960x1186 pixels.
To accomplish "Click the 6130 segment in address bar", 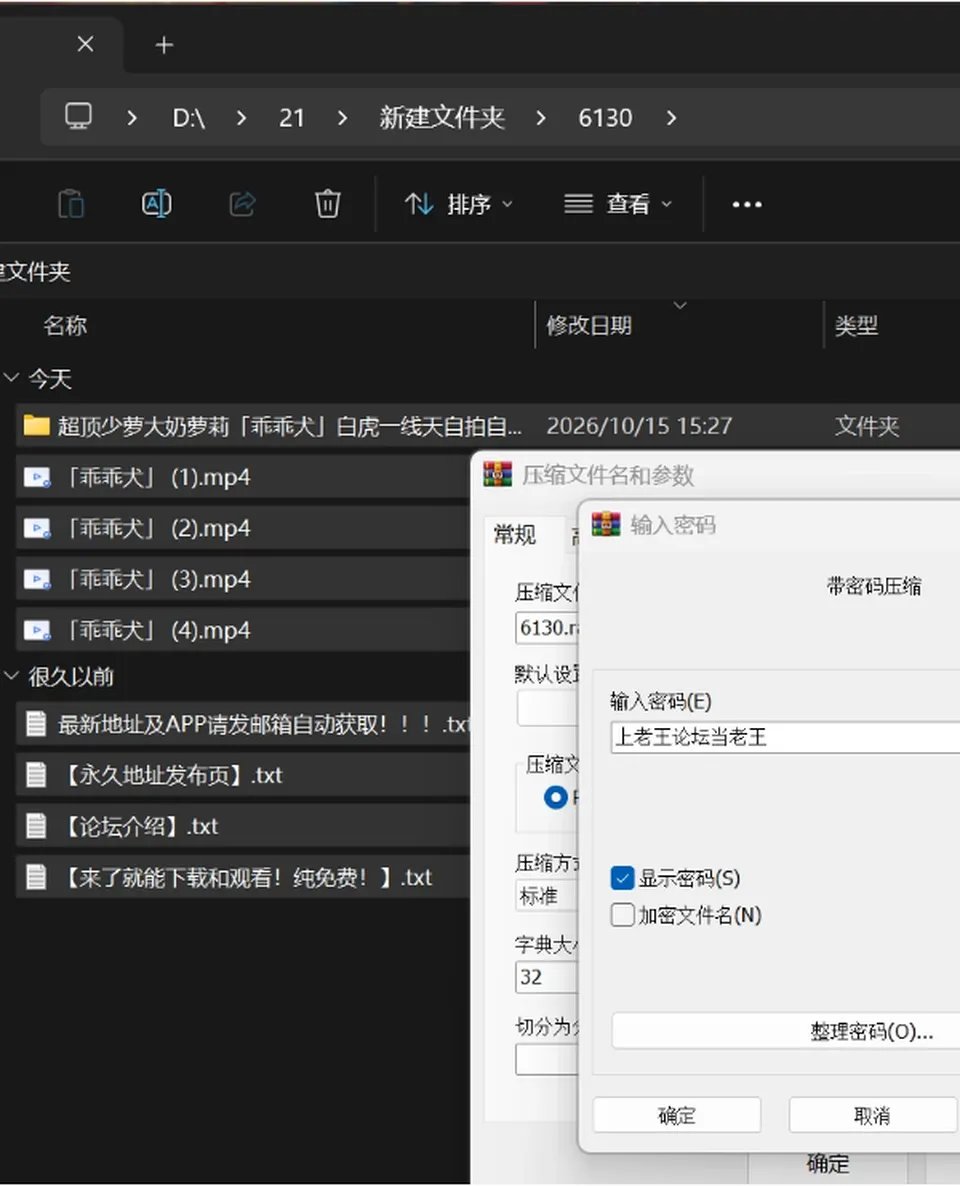I will pyautogui.click(x=605, y=118).
